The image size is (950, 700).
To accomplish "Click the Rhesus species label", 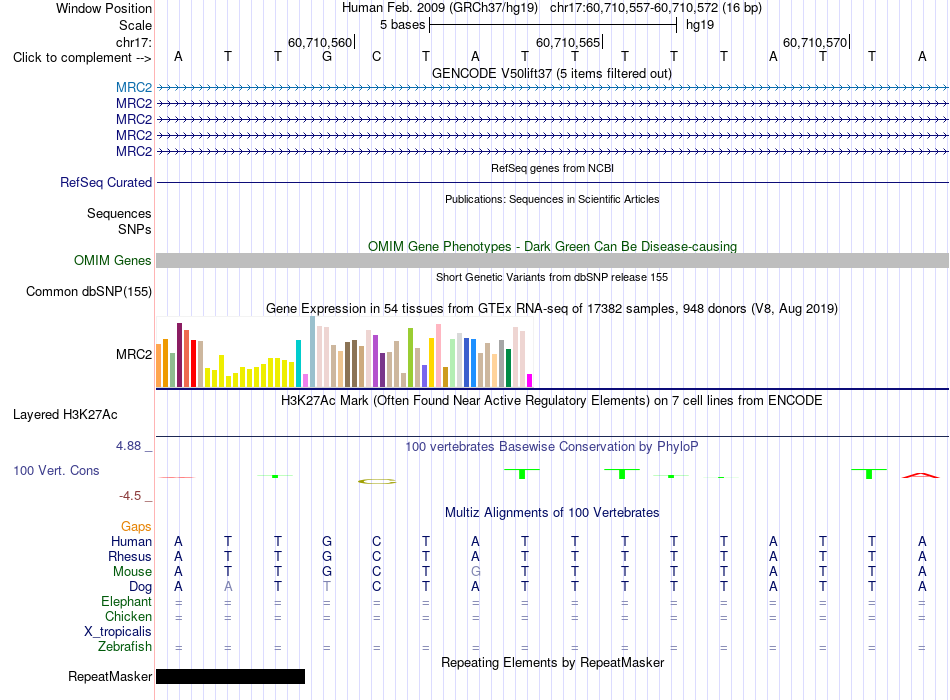I will [x=130, y=556].
